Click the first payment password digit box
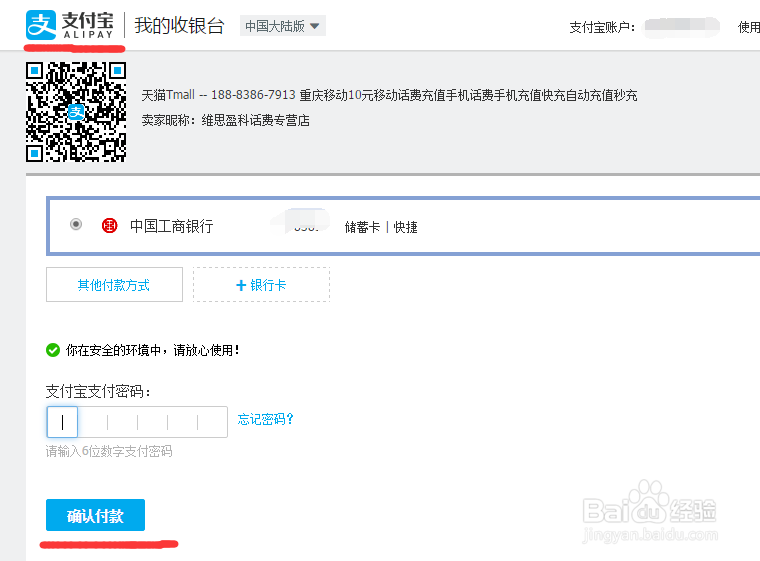 (x=62, y=422)
